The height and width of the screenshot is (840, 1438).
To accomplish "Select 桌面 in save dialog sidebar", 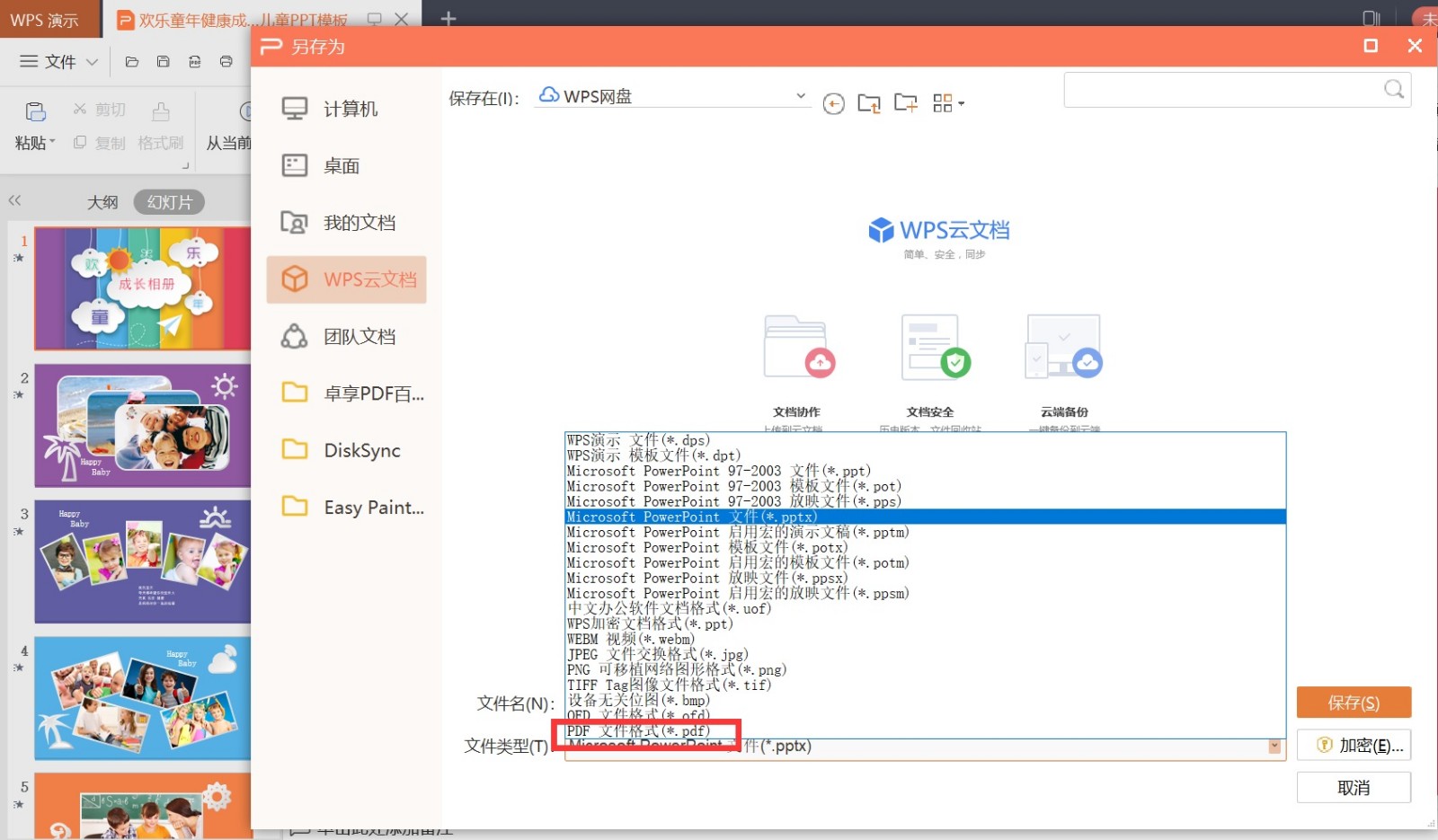I will pyautogui.click(x=347, y=165).
